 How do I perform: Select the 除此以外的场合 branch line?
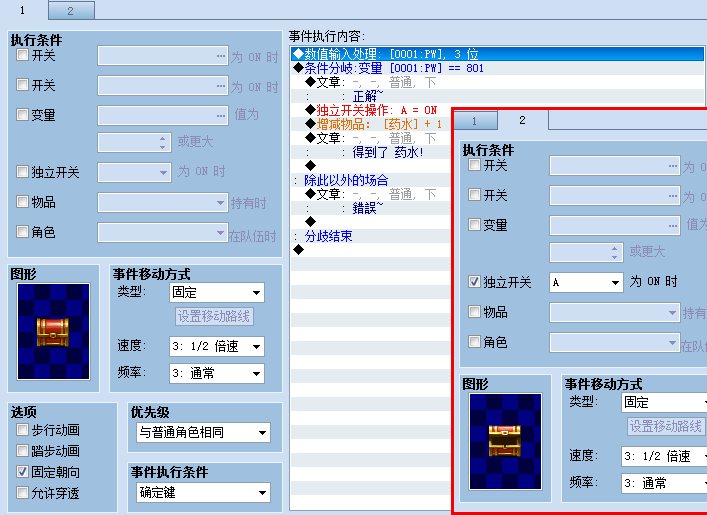click(372, 180)
